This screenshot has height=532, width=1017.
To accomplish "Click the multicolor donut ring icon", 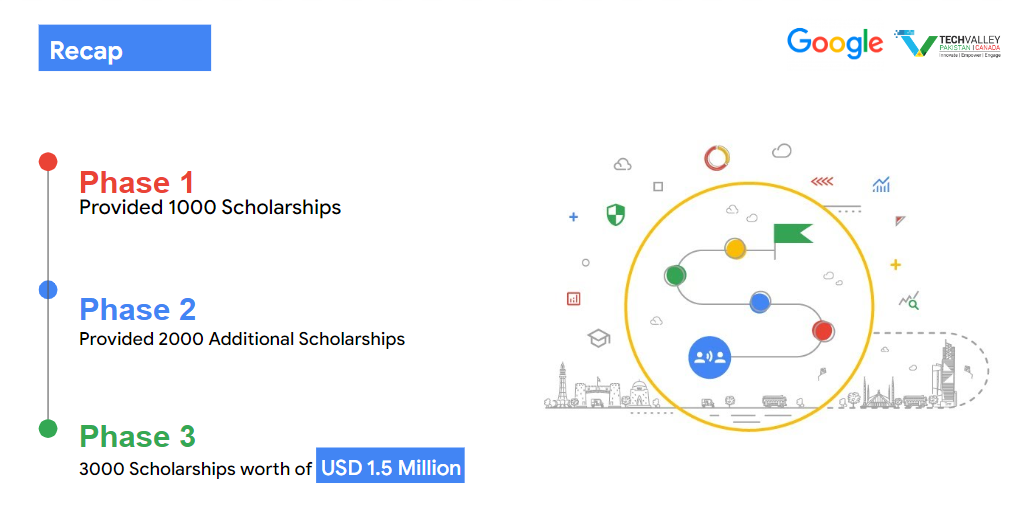I will (x=717, y=158).
